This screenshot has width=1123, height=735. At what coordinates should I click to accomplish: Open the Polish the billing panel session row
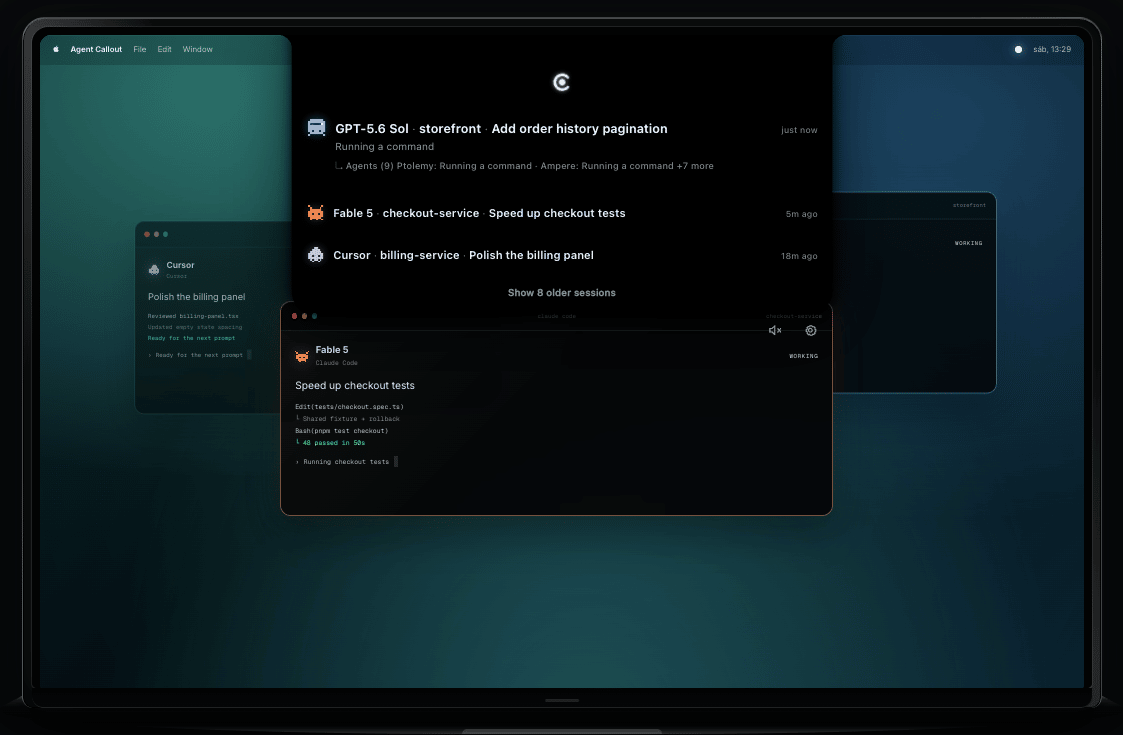click(562, 256)
